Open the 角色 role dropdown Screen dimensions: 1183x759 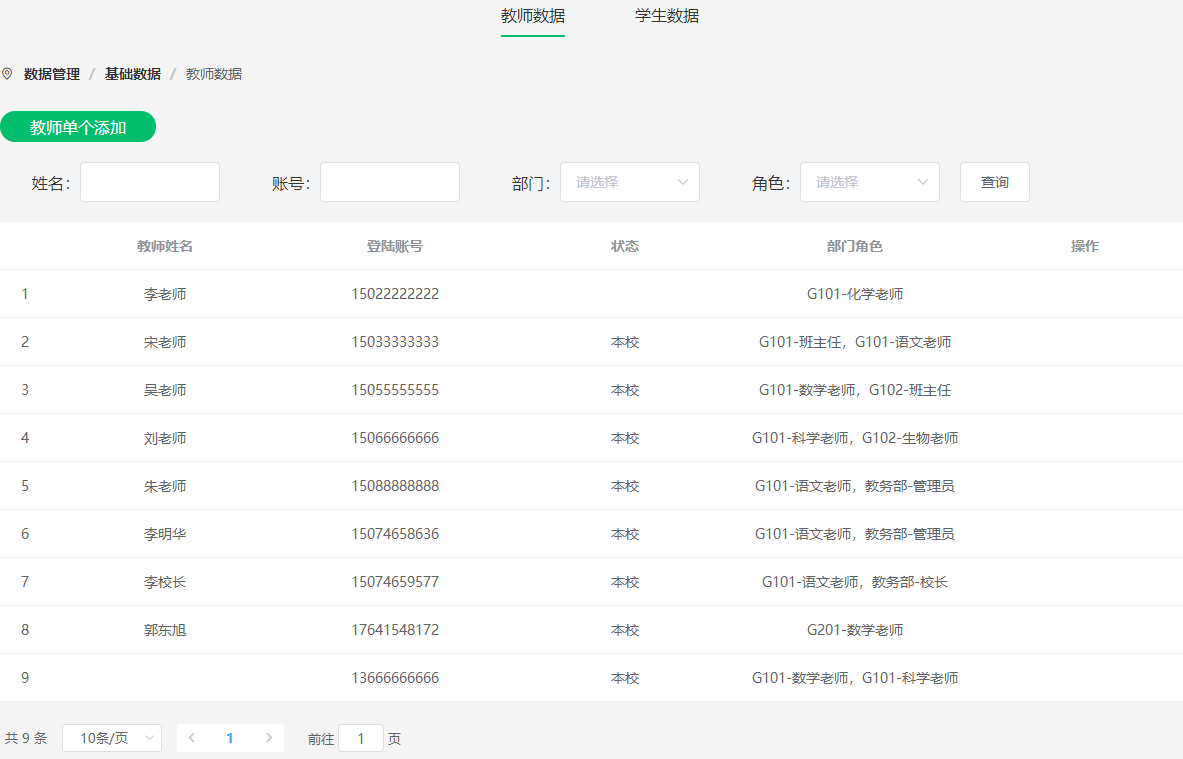point(869,182)
